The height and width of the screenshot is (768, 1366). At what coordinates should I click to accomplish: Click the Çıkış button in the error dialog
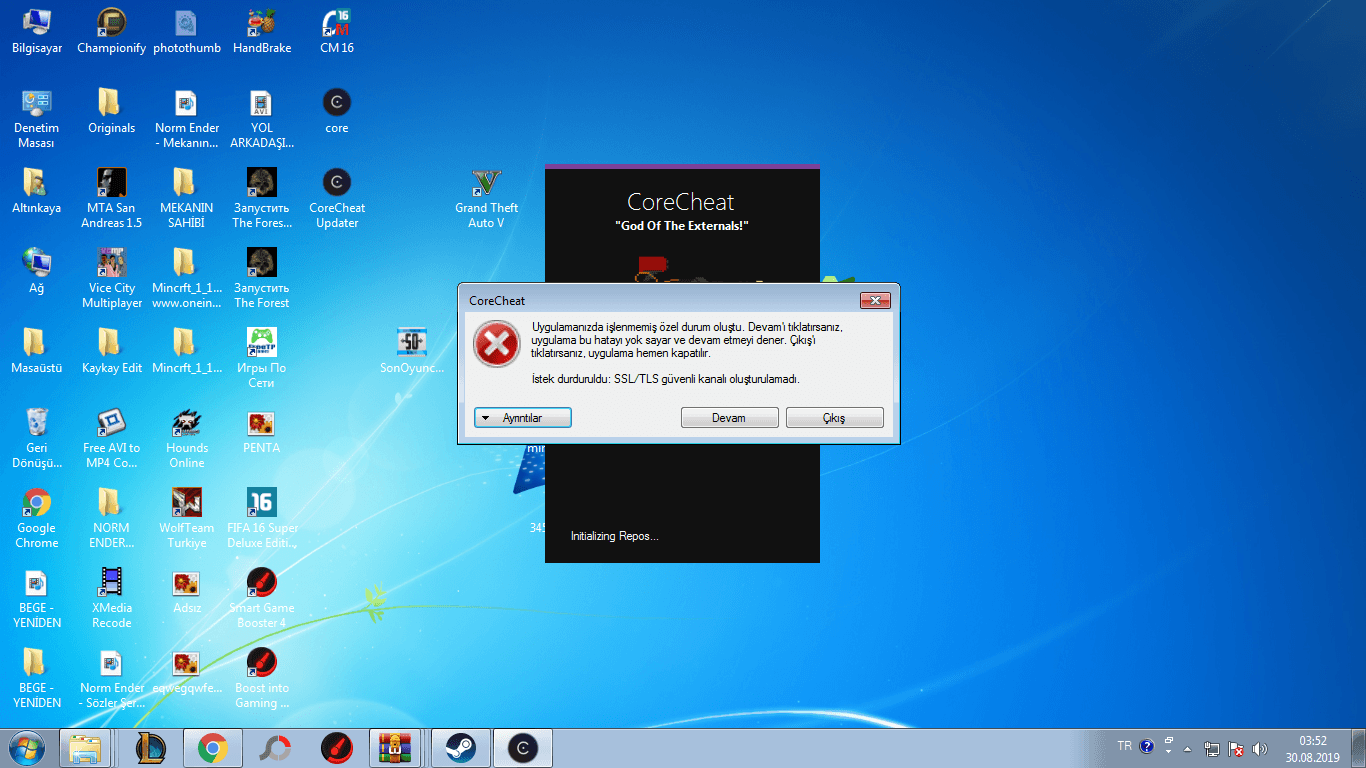coord(834,418)
